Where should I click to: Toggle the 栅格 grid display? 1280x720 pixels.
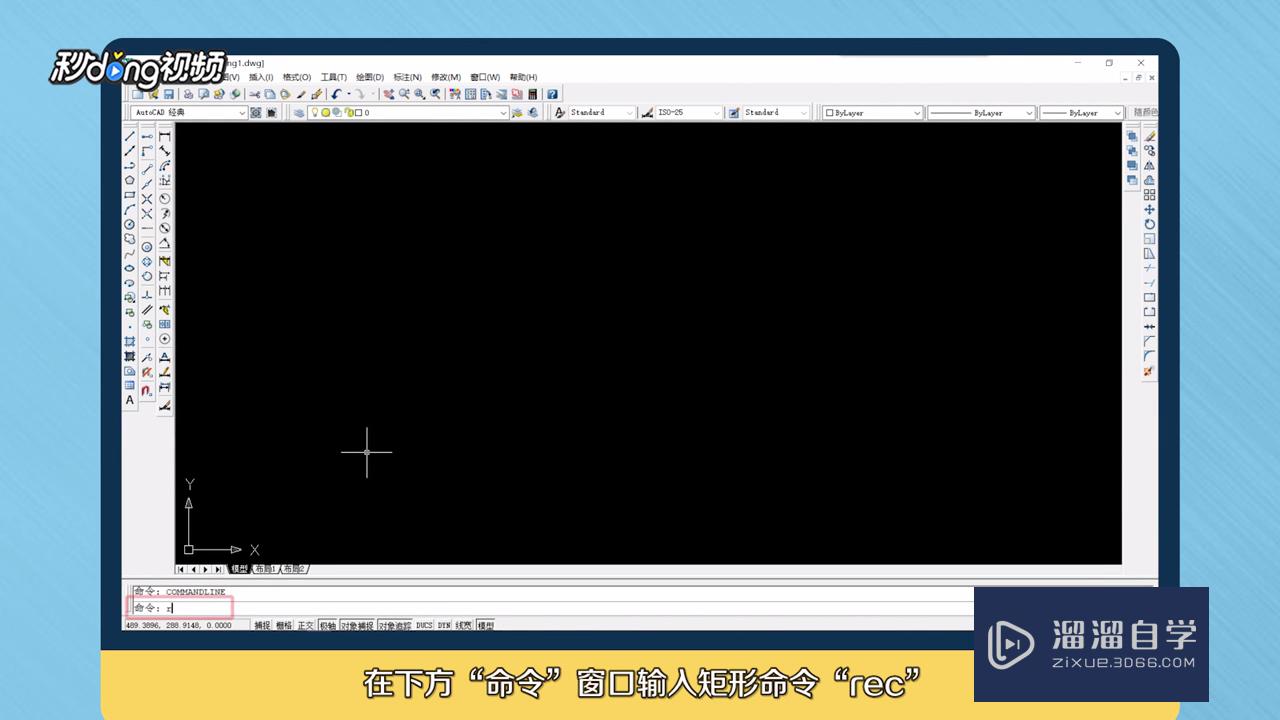tap(284, 625)
